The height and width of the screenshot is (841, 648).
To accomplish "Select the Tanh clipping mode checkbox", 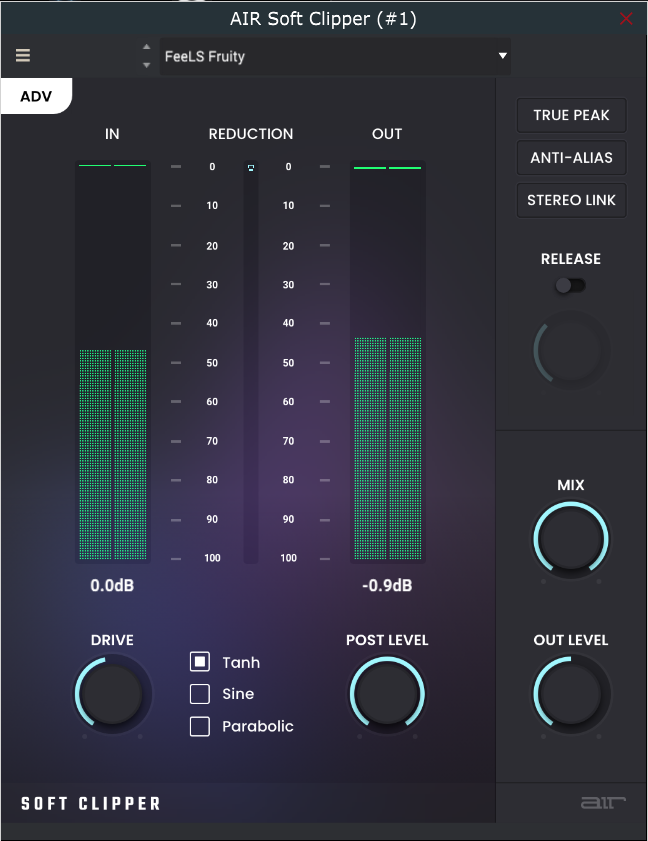I will pyautogui.click(x=200, y=662).
